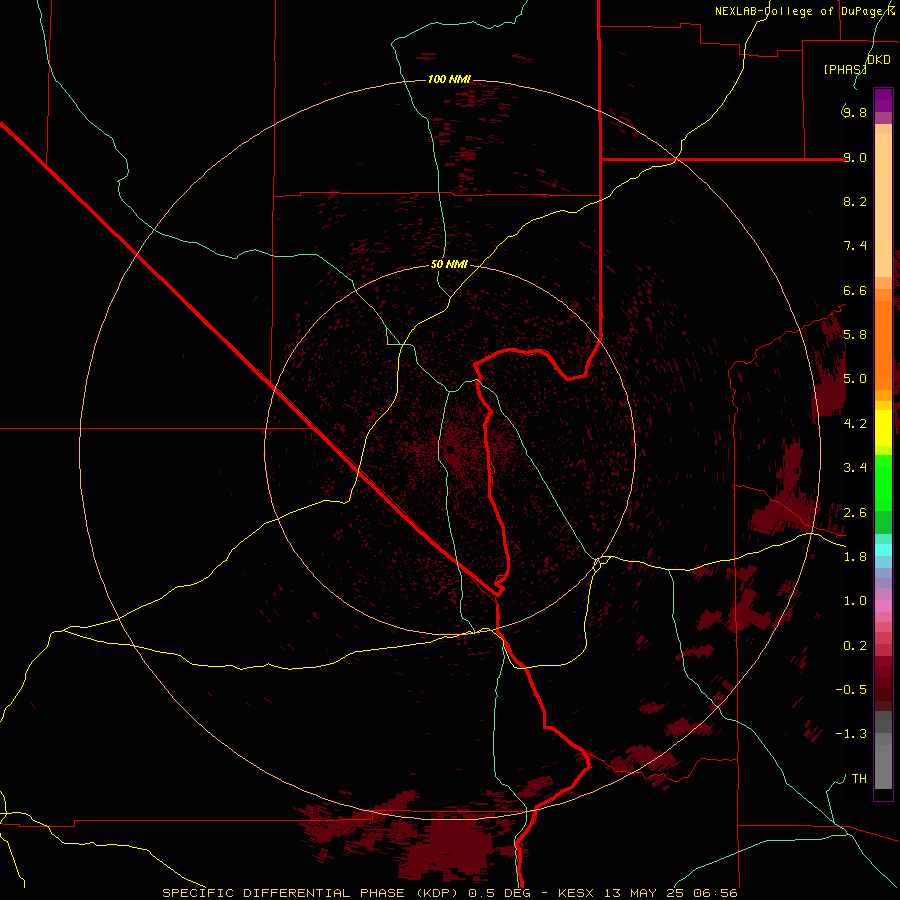Image resolution: width=900 pixels, height=900 pixels.
Task: Select the 1.0 legend value
Action: pyautogui.click(x=855, y=601)
